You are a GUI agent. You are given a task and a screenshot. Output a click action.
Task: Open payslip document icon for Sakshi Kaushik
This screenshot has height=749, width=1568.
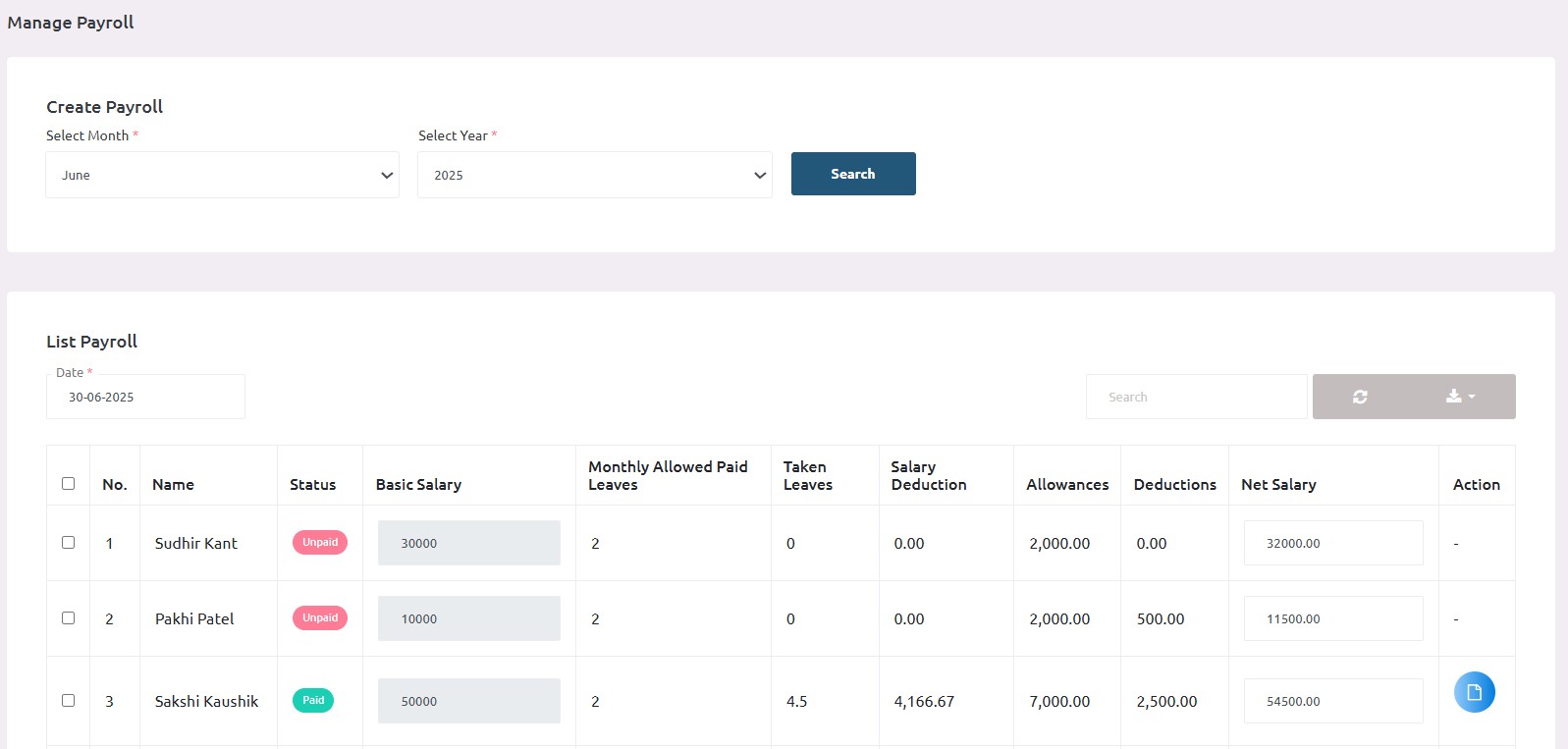click(1474, 692)
